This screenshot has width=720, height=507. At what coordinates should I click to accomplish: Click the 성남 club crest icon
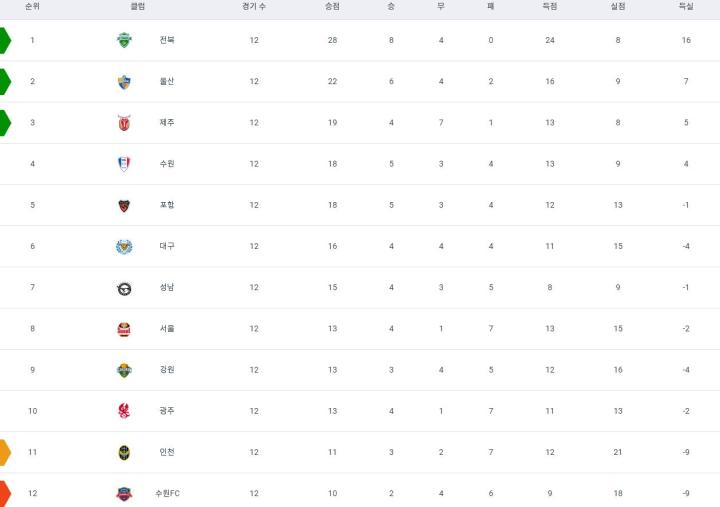124,288
